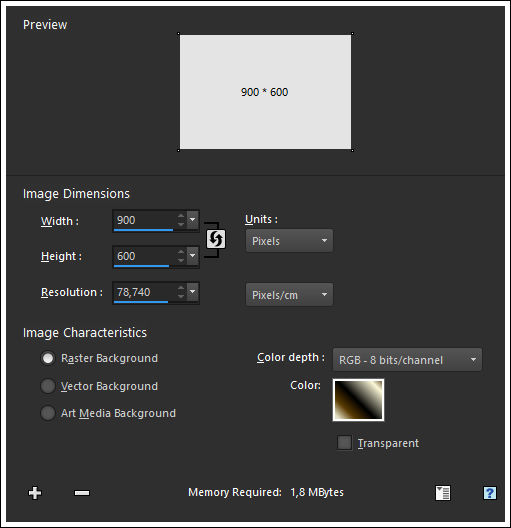
Task: Click the gradient Color swatch
Action: pyautogui.click(x=358, y=400)
